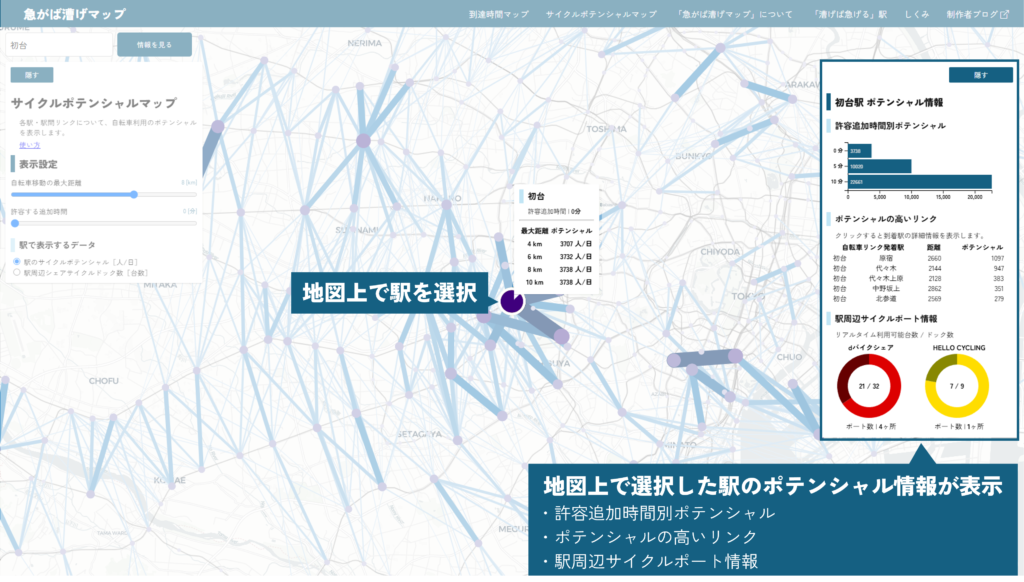
Task: Hide the left settings panel with 隠す
Action: click(31, 74)
